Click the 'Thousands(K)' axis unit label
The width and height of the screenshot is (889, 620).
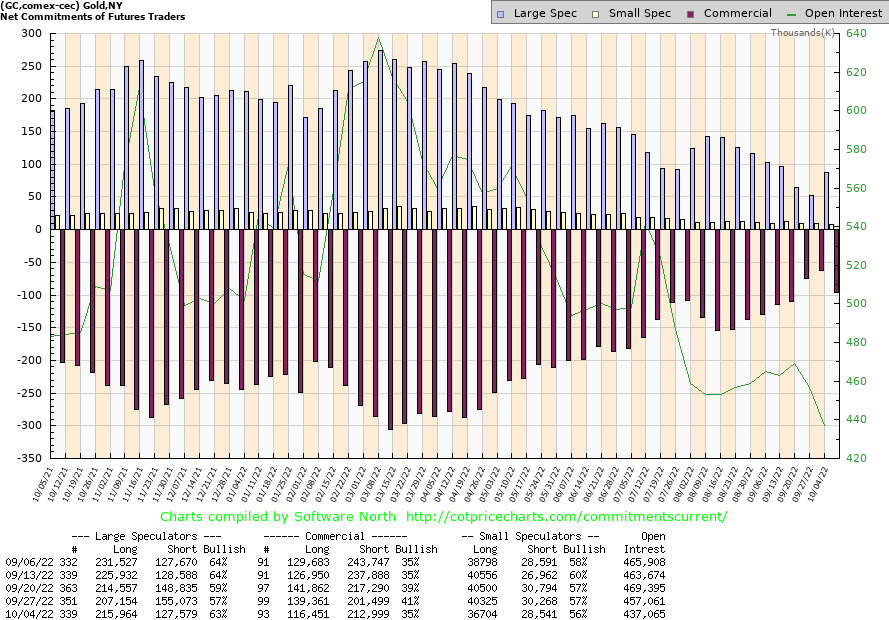(x=803, y=33)
